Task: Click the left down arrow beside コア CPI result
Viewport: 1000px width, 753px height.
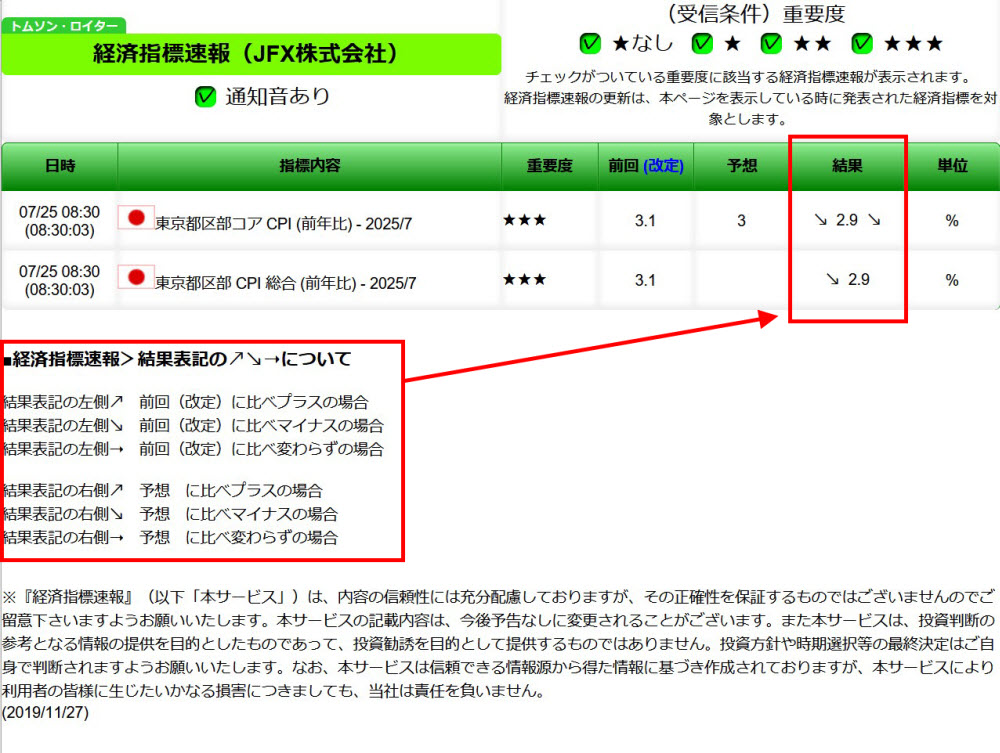Action: click(820, 220)
